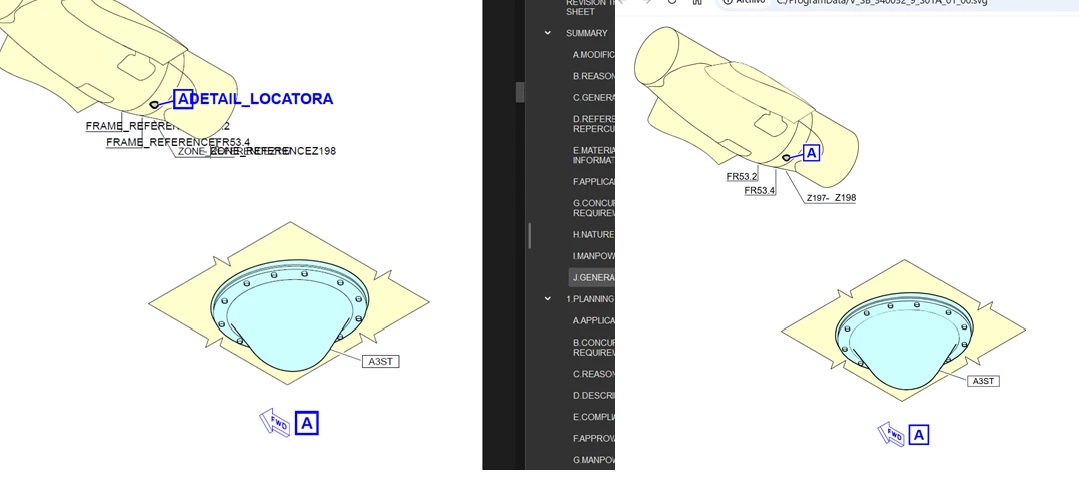1079x491 pixels.
Task: Click FWD arrow in right drawing
Action: click(x=892, y=434)
